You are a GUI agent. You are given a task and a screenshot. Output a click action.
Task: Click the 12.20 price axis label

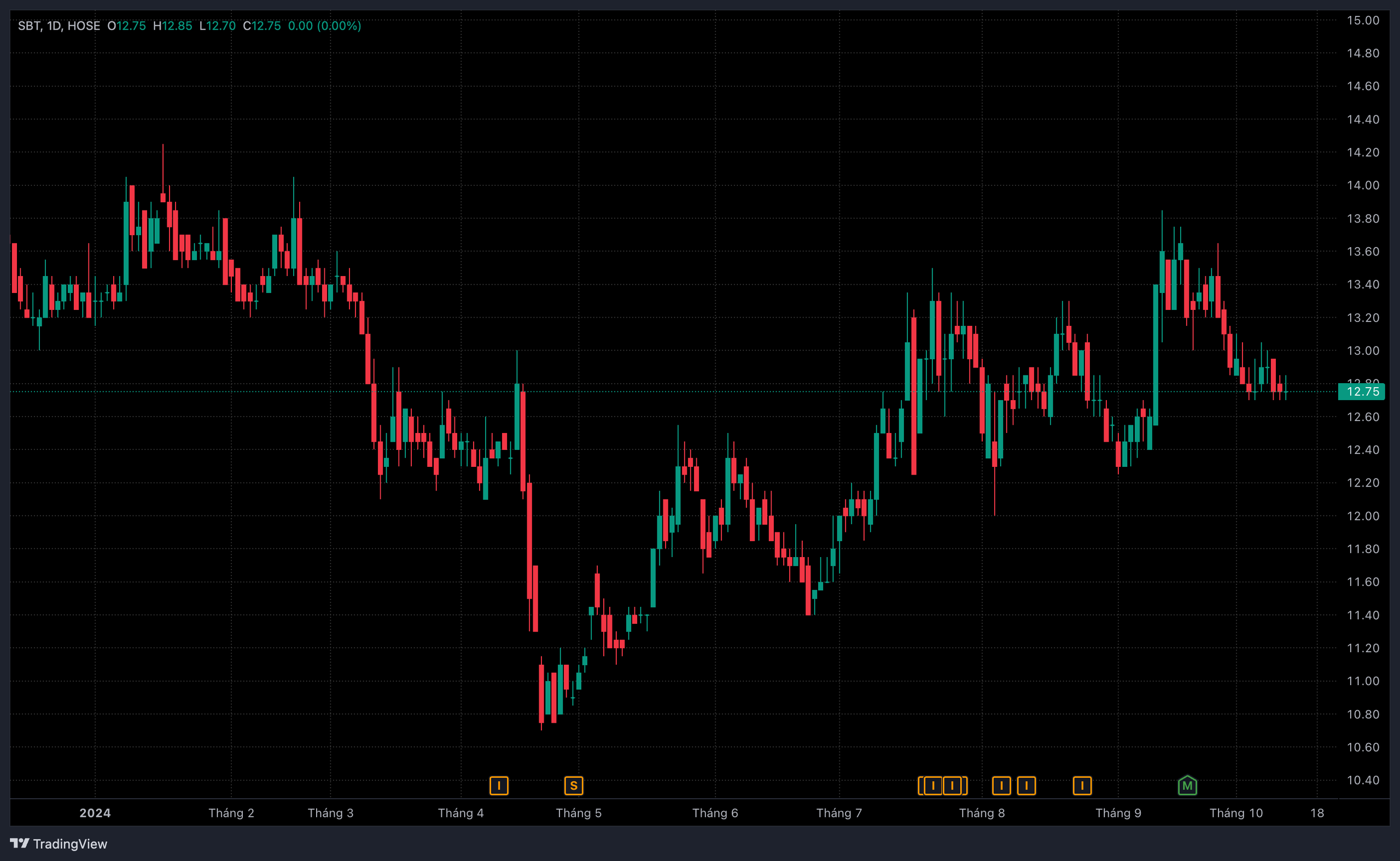pos(1363,483)
